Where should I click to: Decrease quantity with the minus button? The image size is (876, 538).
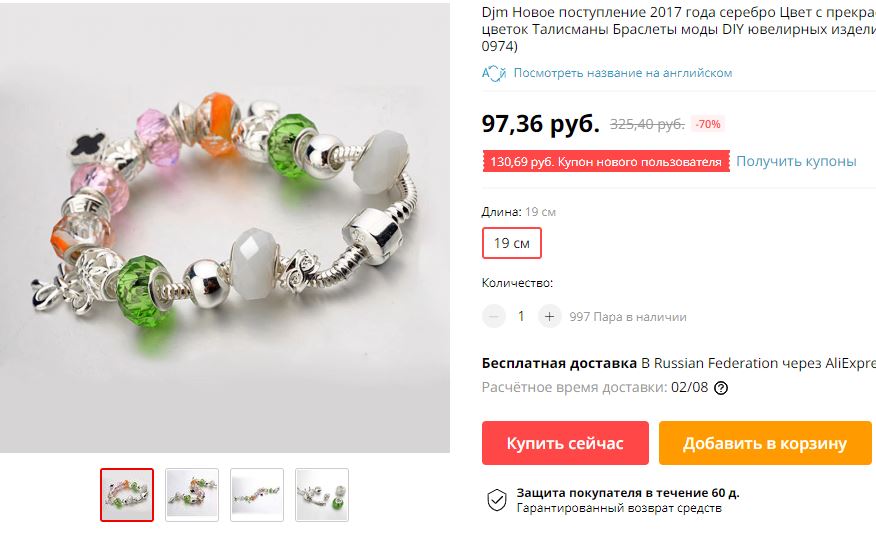point(493,317)
